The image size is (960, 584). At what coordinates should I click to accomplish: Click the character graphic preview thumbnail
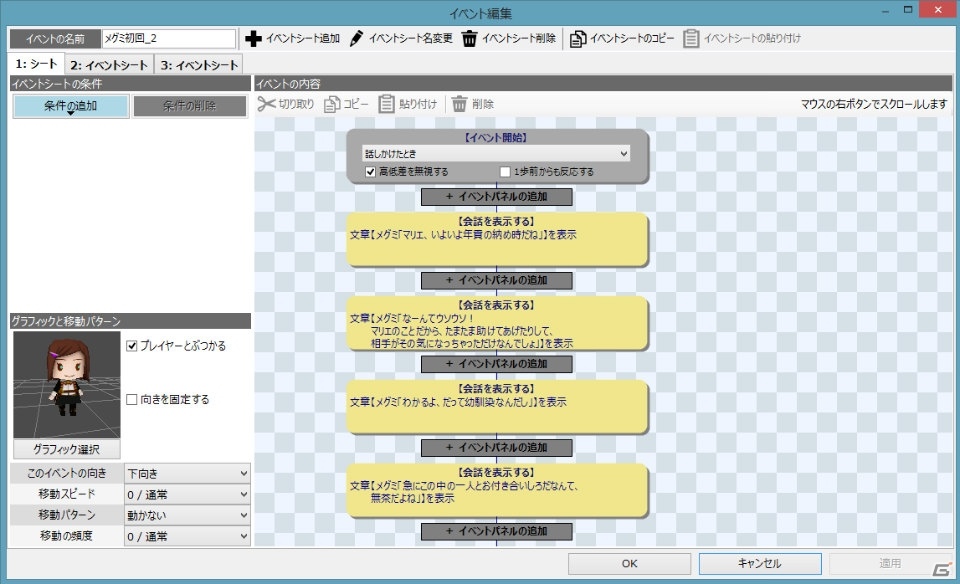tap(67, 385)
